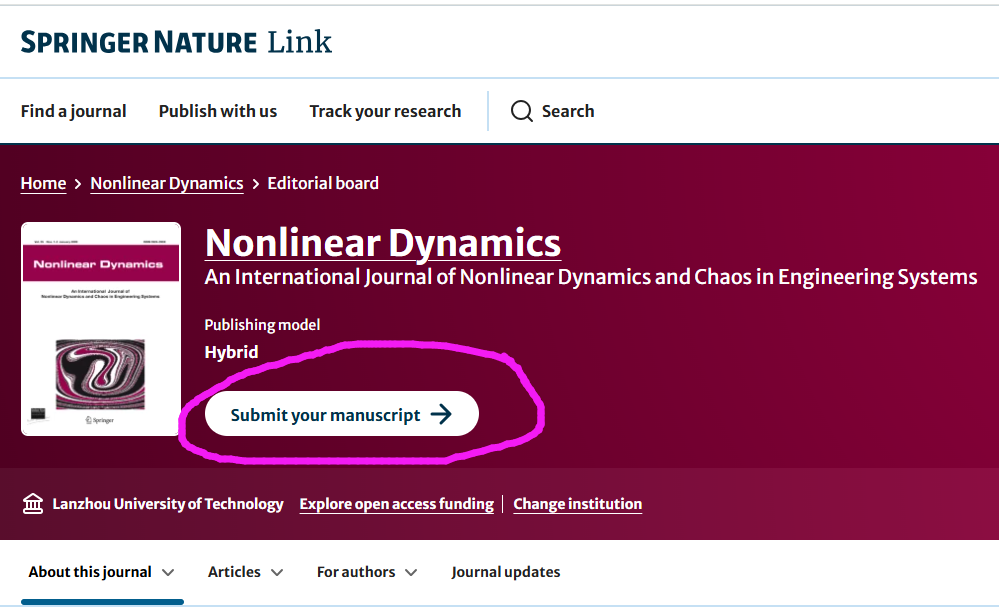Go to Home breadcrumb link
This screenshot has width=999, height=613.
click(43, 183)
